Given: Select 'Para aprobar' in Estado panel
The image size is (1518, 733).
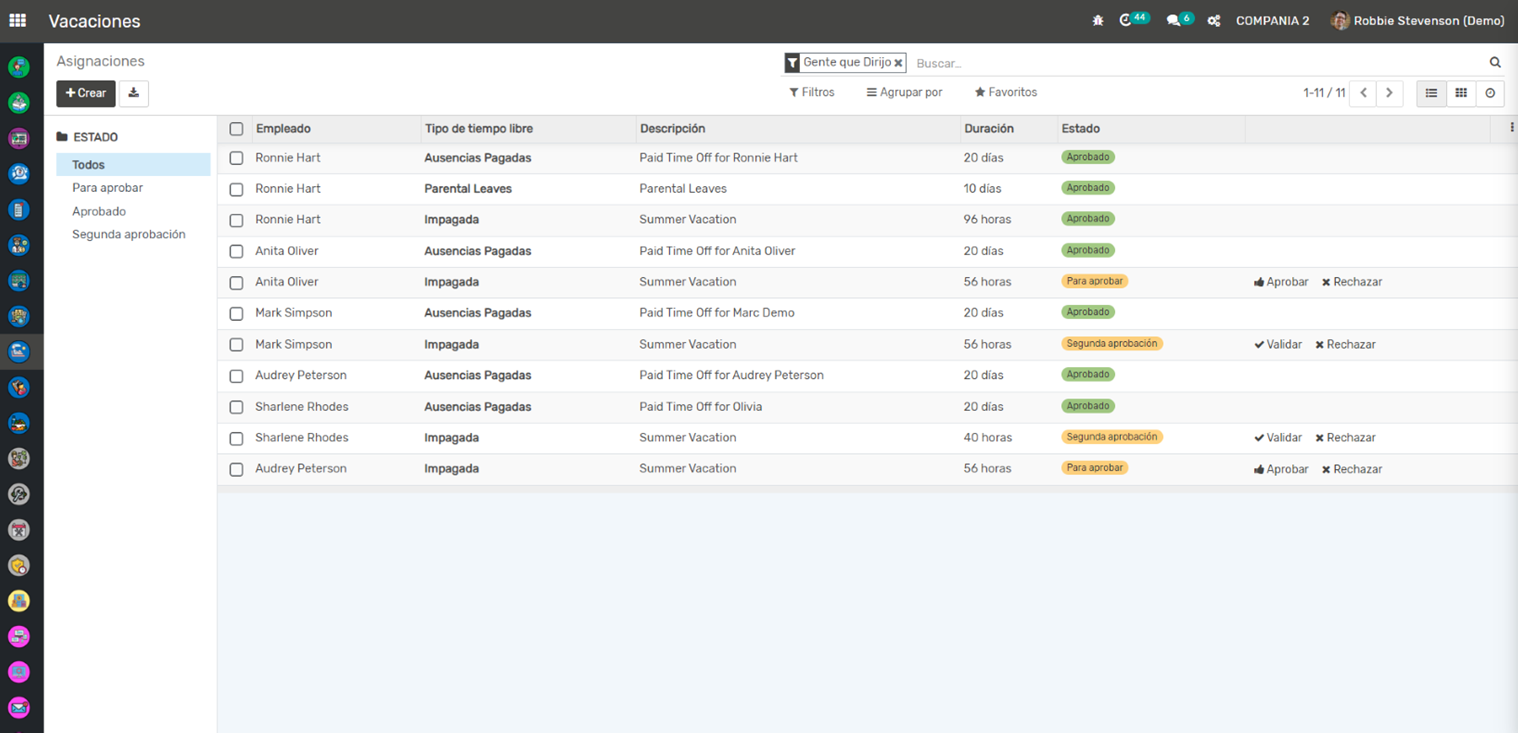Looking at the screenshot, I should (107, 188).
